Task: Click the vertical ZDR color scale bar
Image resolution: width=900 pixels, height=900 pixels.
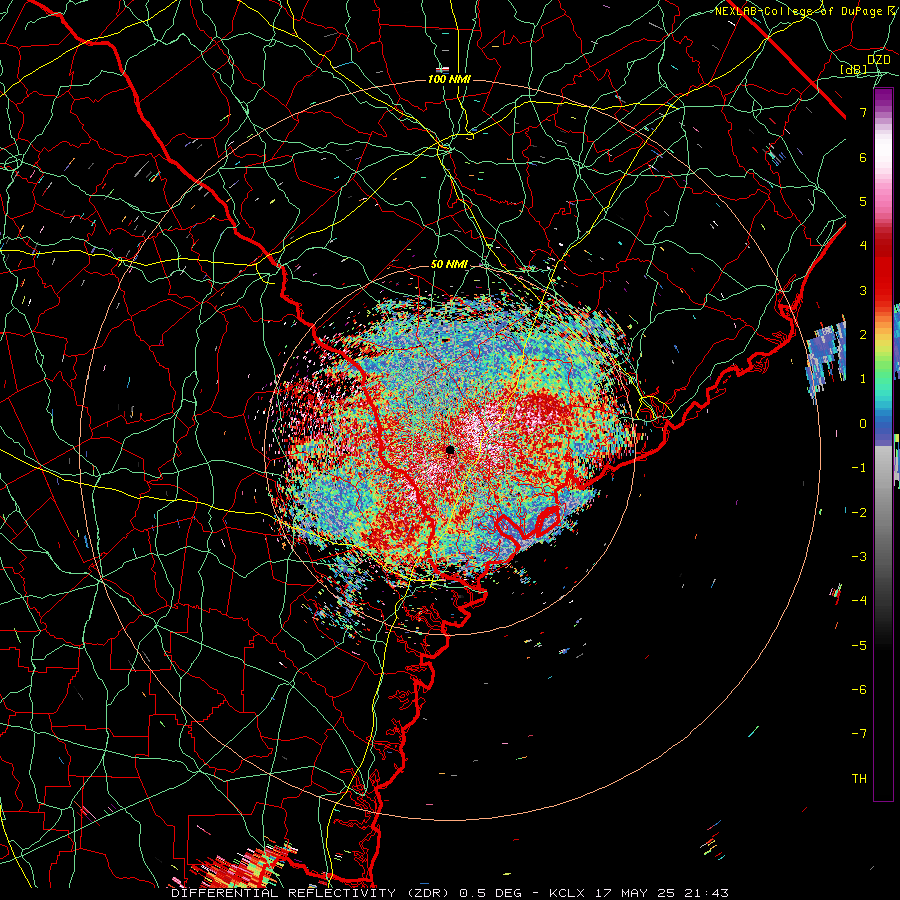Action: click(x=883, y=444)
